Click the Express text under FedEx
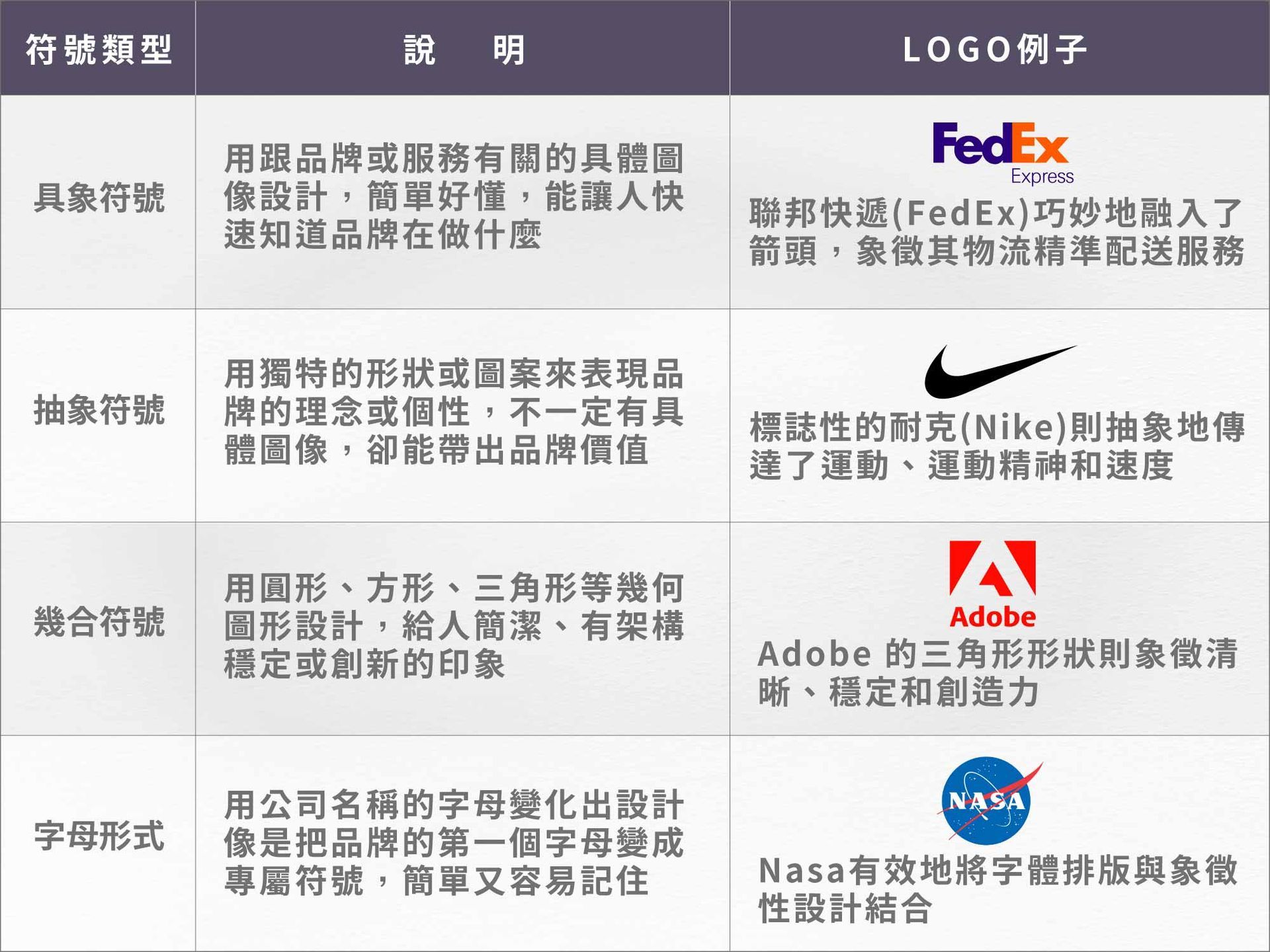This screenshot has width=1270, height=952. (1042, 177)
